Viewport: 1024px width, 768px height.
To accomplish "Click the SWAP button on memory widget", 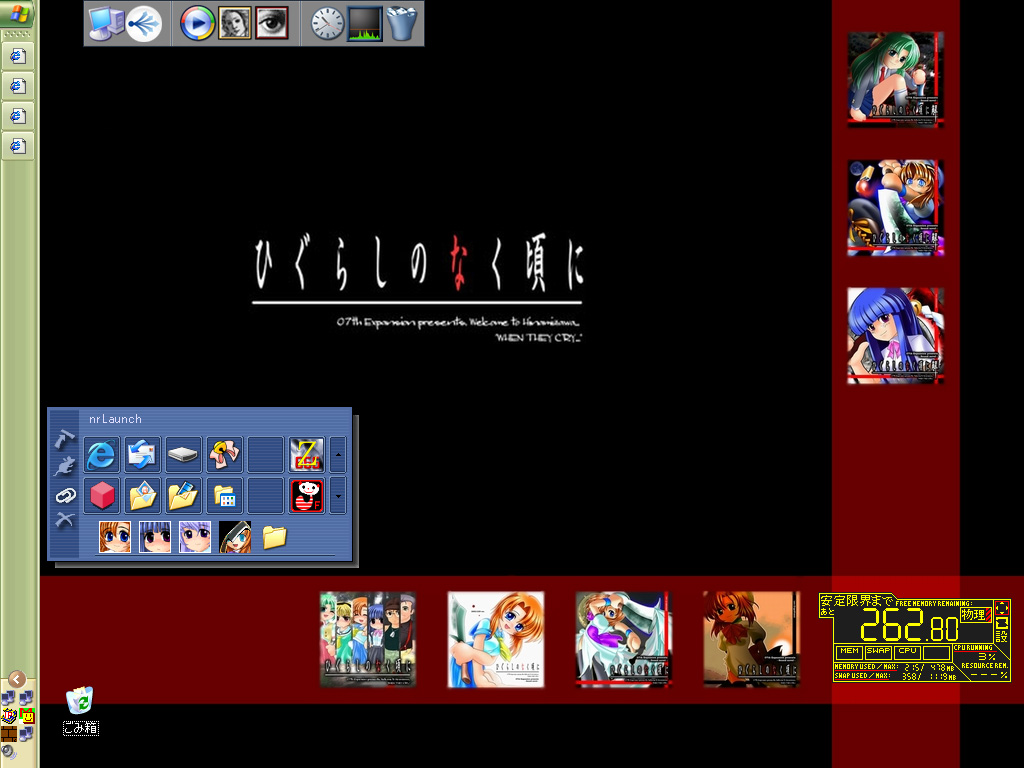I will (x=878, y=651).
